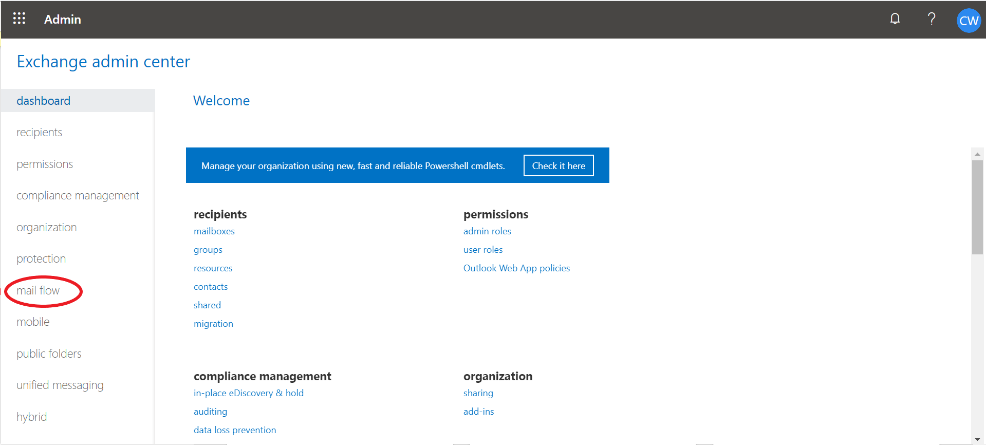Click the help question mark icon
The image size is (986, 445).
931,19
